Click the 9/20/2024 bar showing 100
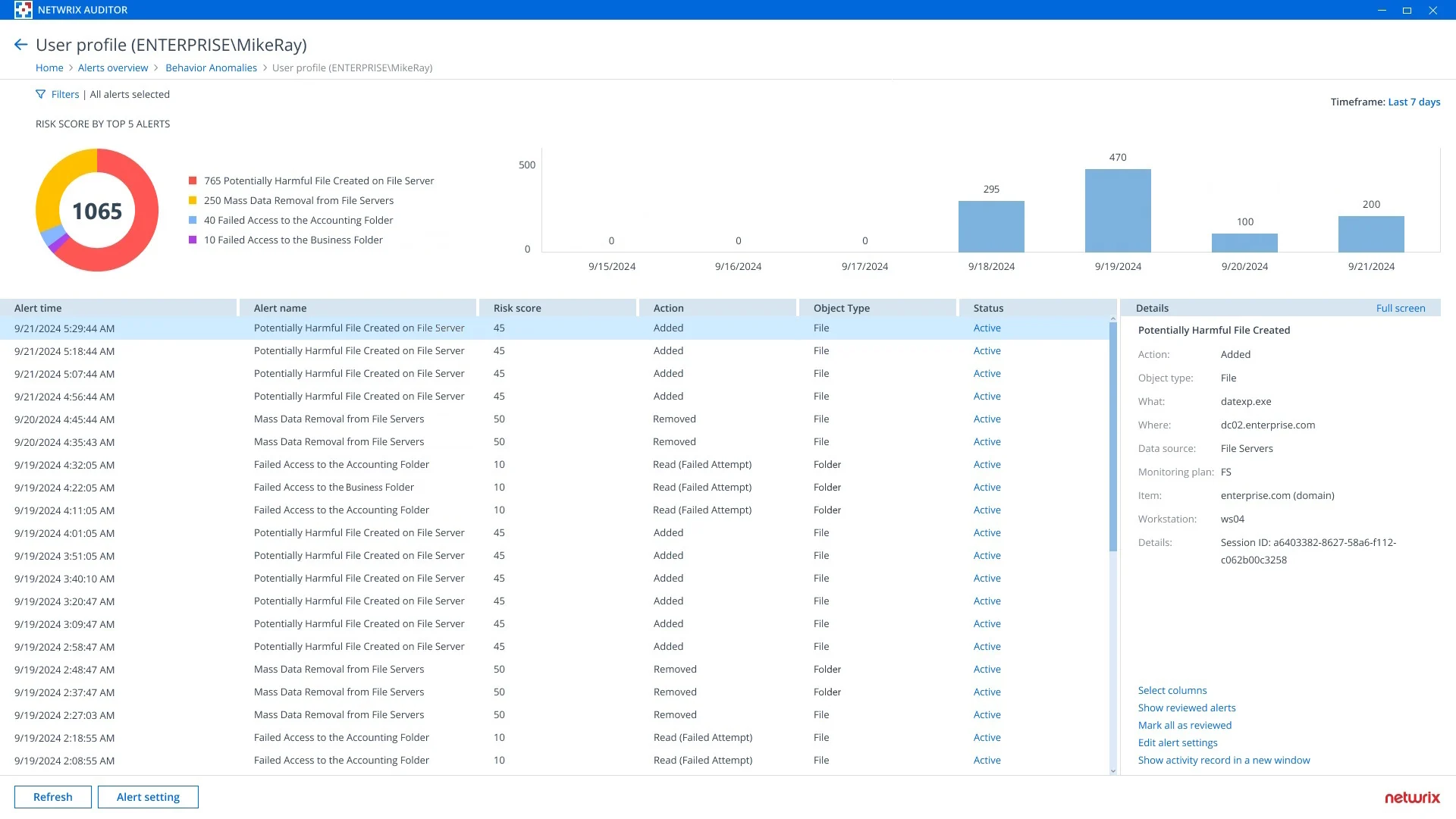Viewport: 1456px width, 819px height. pyautogui.click(x=1244, y=243)
